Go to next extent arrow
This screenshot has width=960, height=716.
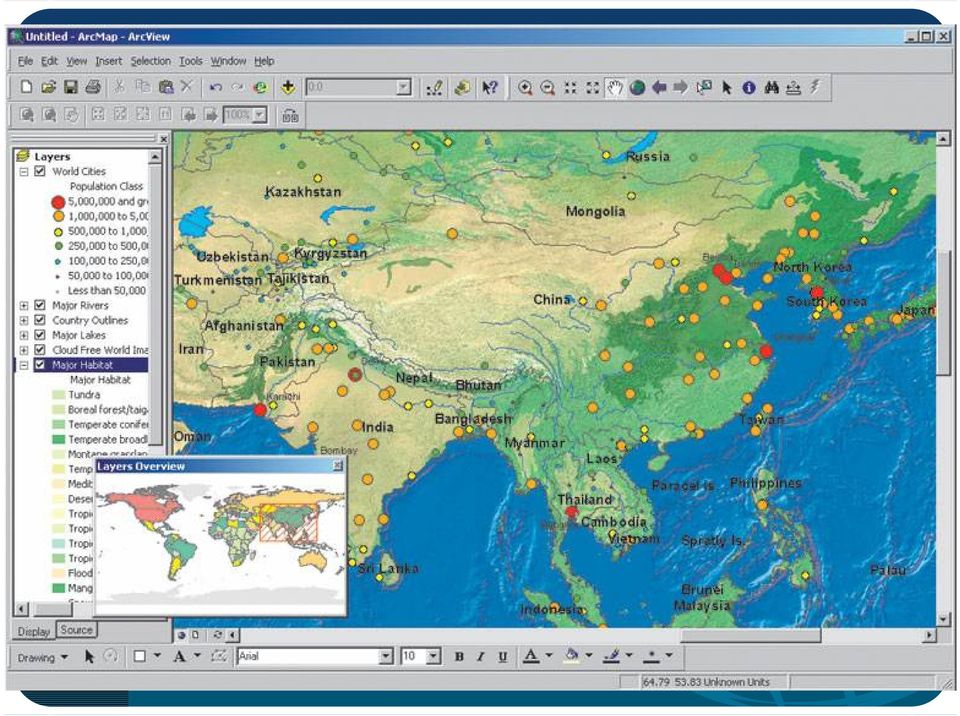680,88
